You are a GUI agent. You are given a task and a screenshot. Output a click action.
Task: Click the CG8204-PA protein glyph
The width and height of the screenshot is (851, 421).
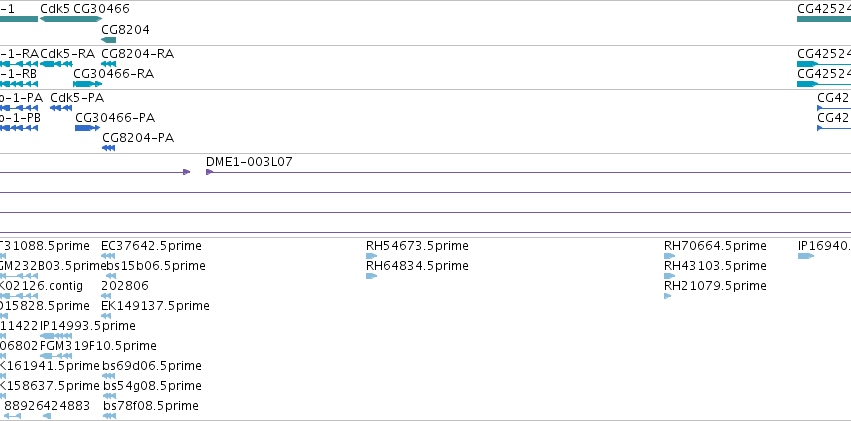coord(109,148)
